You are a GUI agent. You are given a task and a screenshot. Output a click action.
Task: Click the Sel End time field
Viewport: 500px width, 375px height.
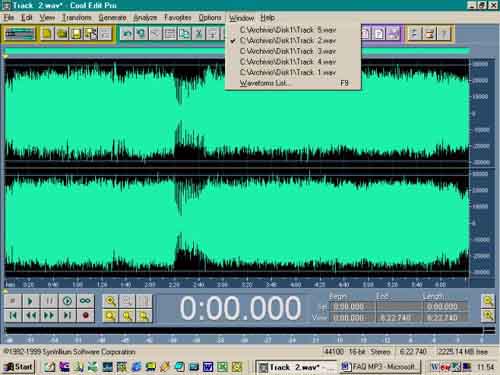(399, 307)
